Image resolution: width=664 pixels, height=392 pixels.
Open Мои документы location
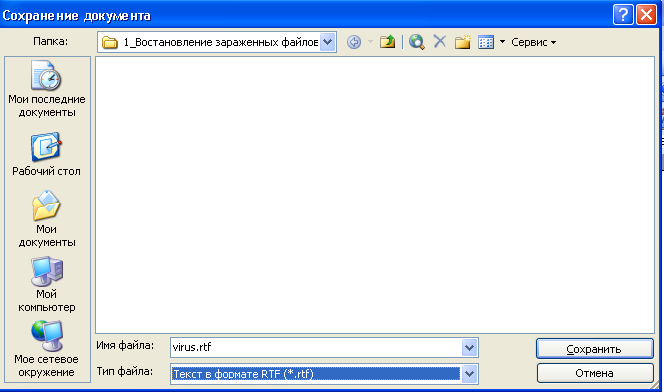47,219
